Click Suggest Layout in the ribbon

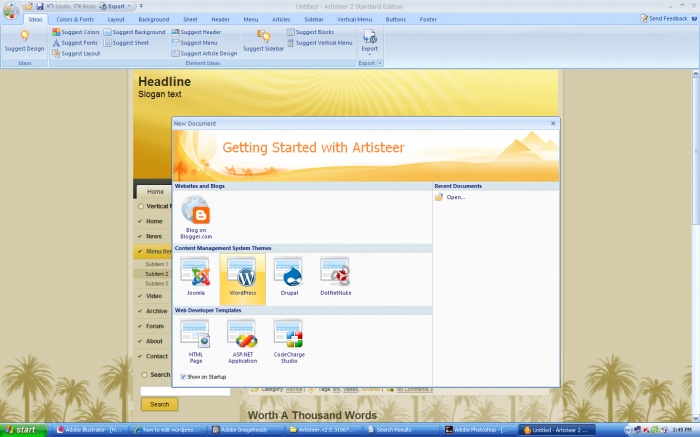point(76,54)
